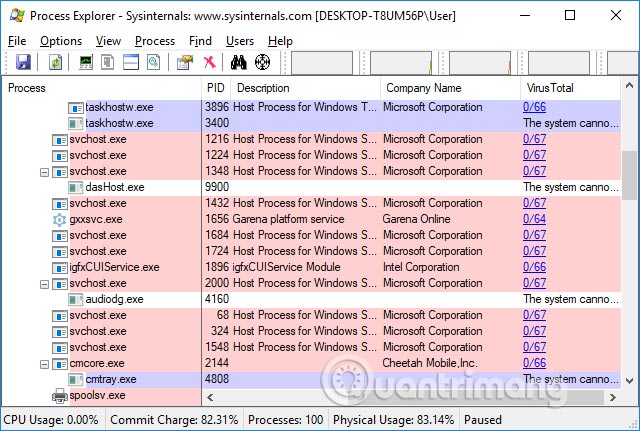
Task: Collapse the svchost.exe node above dasHost.exe
Action: [x=44, y=172]
